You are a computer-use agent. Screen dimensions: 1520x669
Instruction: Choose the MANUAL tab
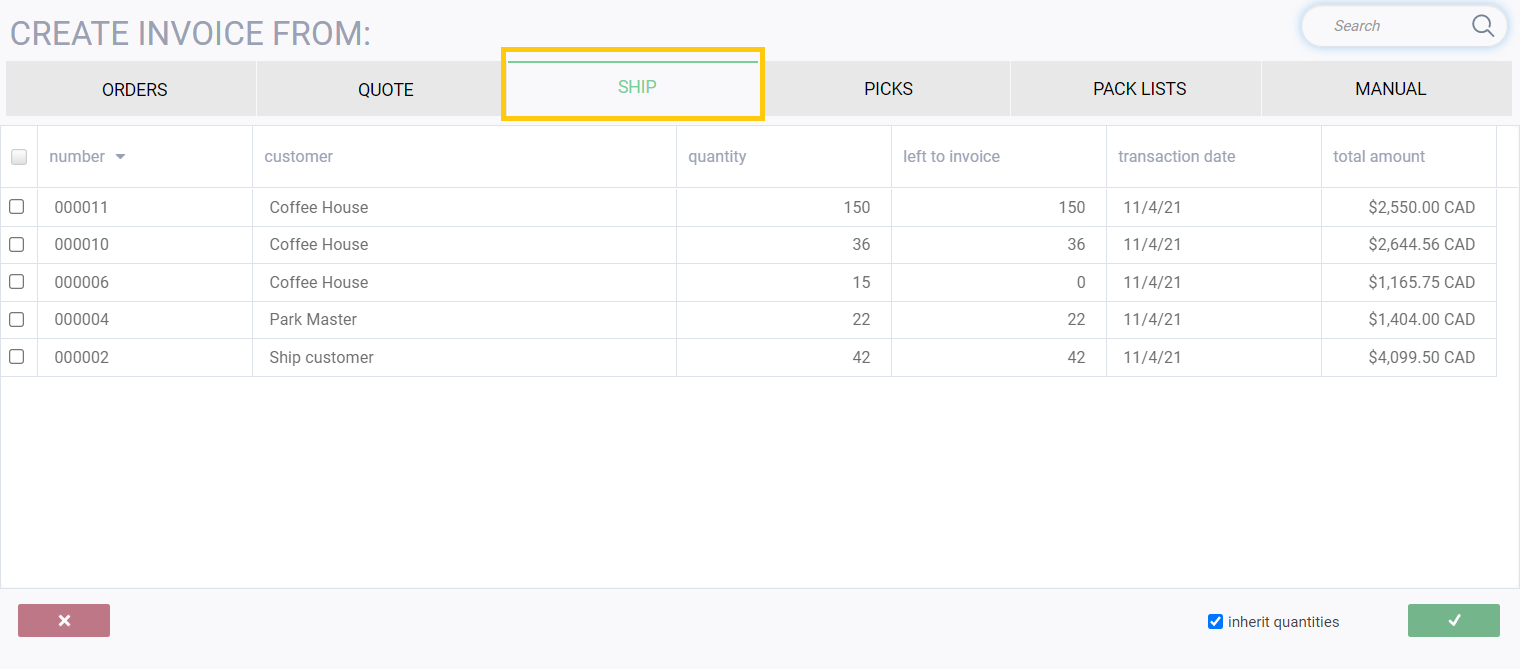coord(1390,89)
